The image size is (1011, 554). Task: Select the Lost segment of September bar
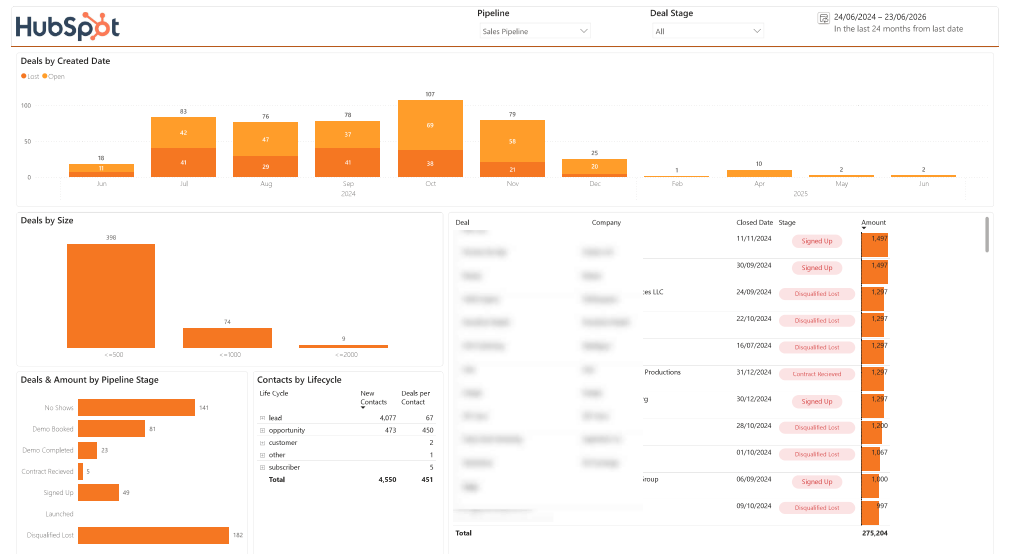point(348,163)
